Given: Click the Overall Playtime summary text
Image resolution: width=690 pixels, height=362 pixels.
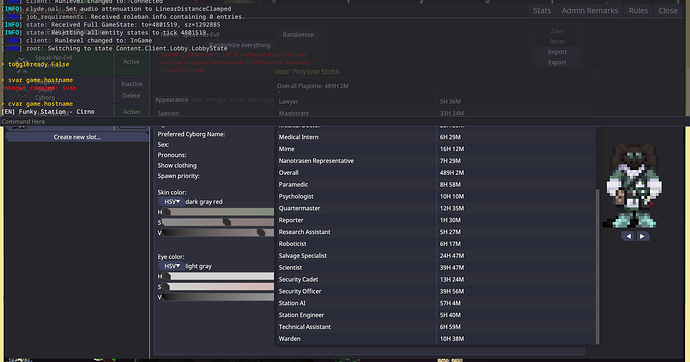Looking at the screenshot, I should [312, 86].
